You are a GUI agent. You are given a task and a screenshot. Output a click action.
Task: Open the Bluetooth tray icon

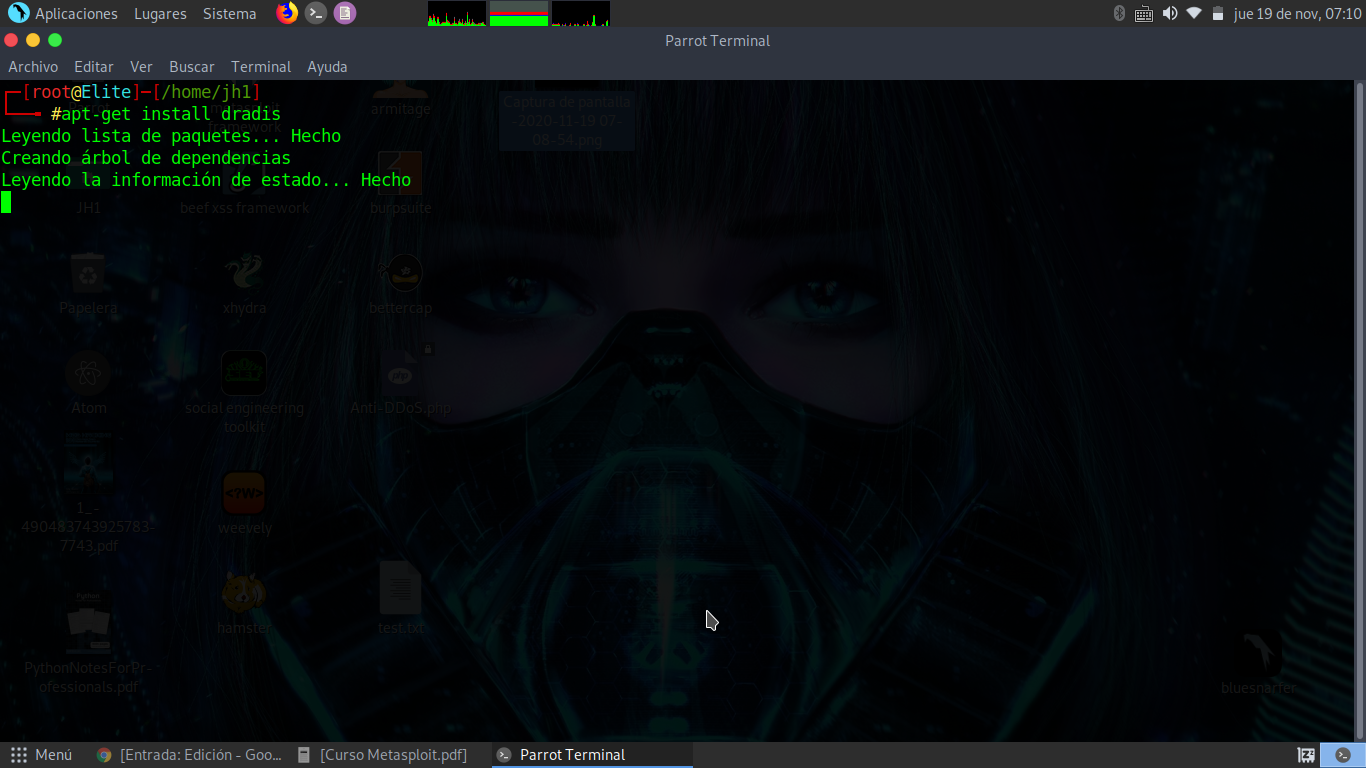click(1119, 14)
